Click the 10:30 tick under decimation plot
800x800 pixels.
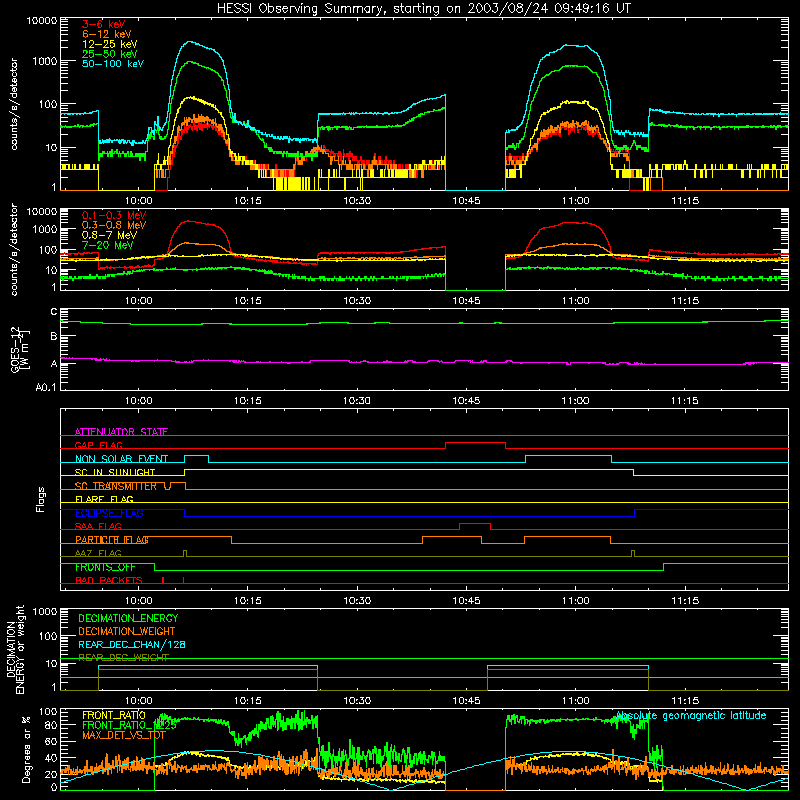pyautogui.click(x=357, y=701)
